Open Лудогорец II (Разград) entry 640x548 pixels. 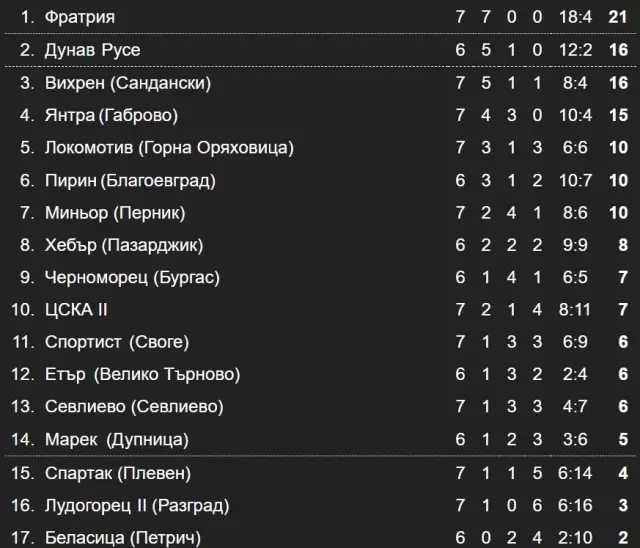pos(137,506)
